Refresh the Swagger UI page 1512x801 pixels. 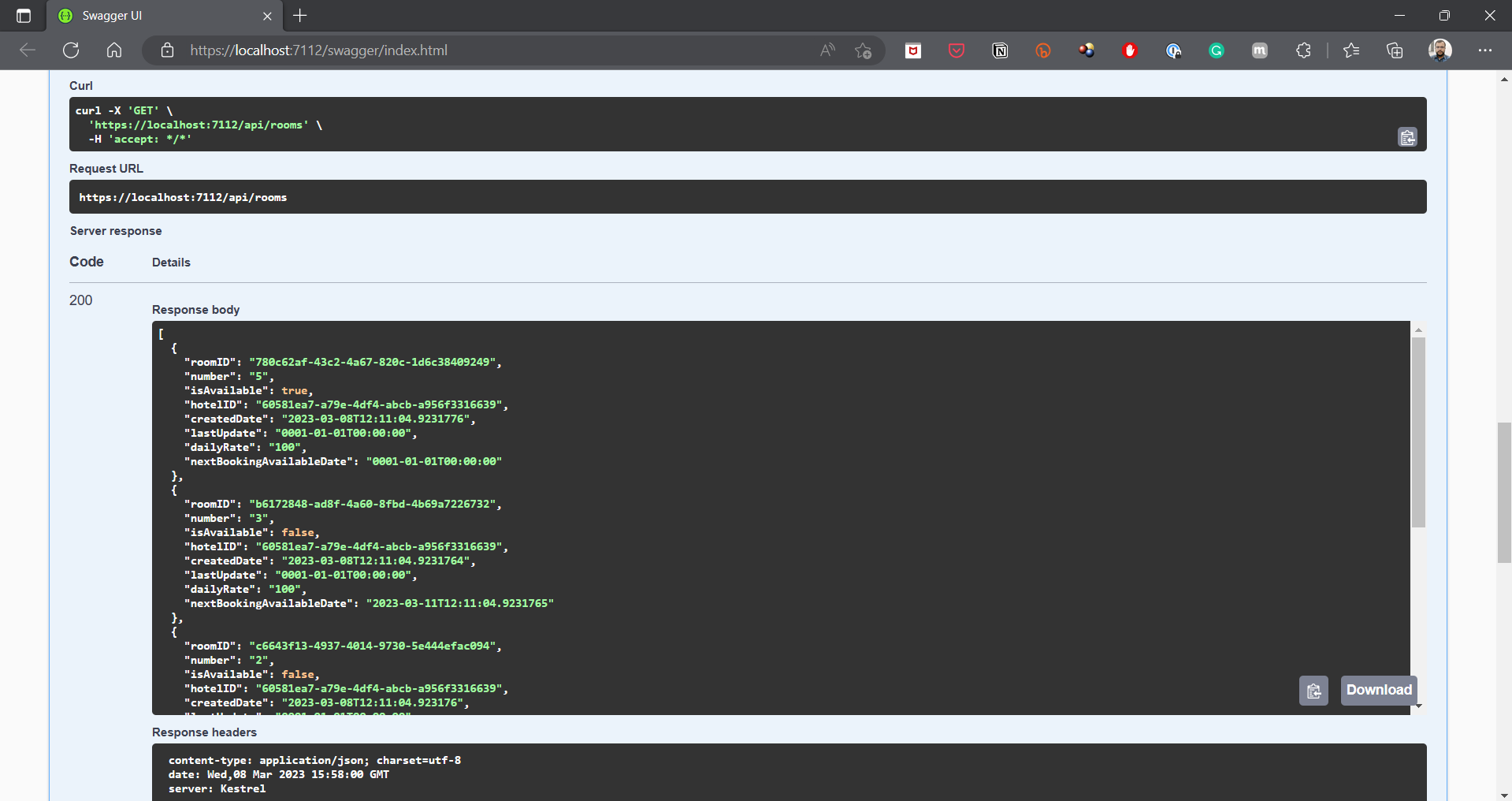pyautogui.click(x=71, y=50)
